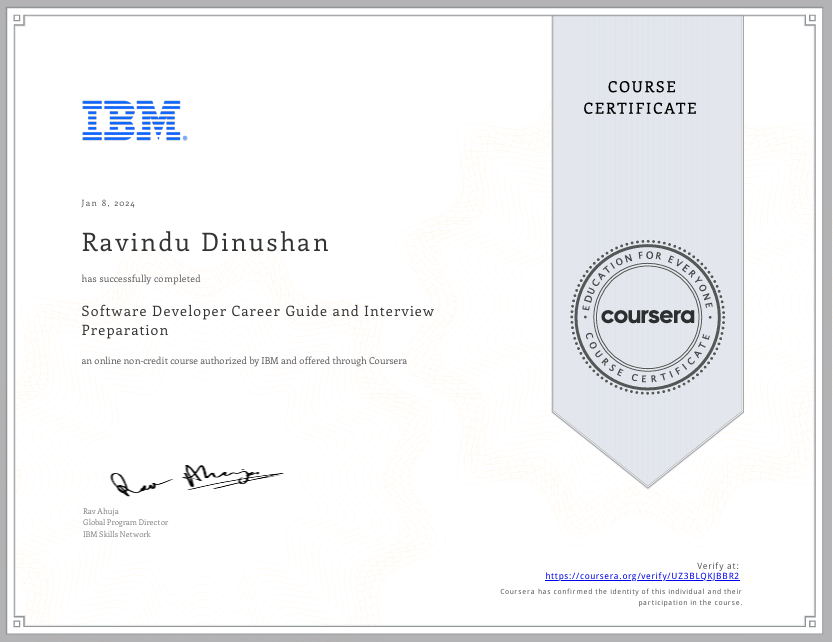
Task: Click the non-credit course description line
Action: tap(244, 360)
